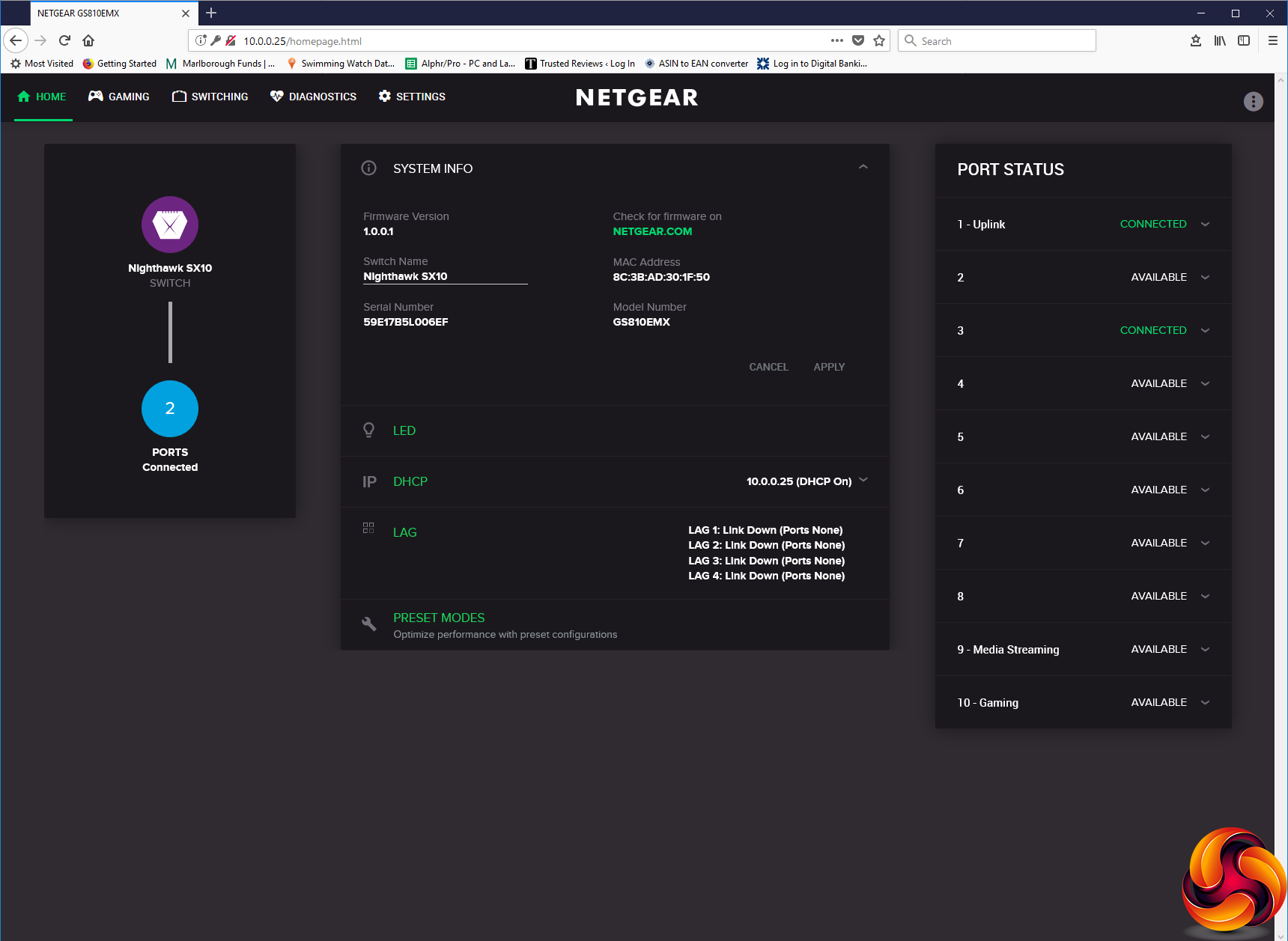Image resolution: width=1288 pixels, height=941 pixels.
Task: Open the three-dot menu in Netgear header
Action: tap(1254, 101)
